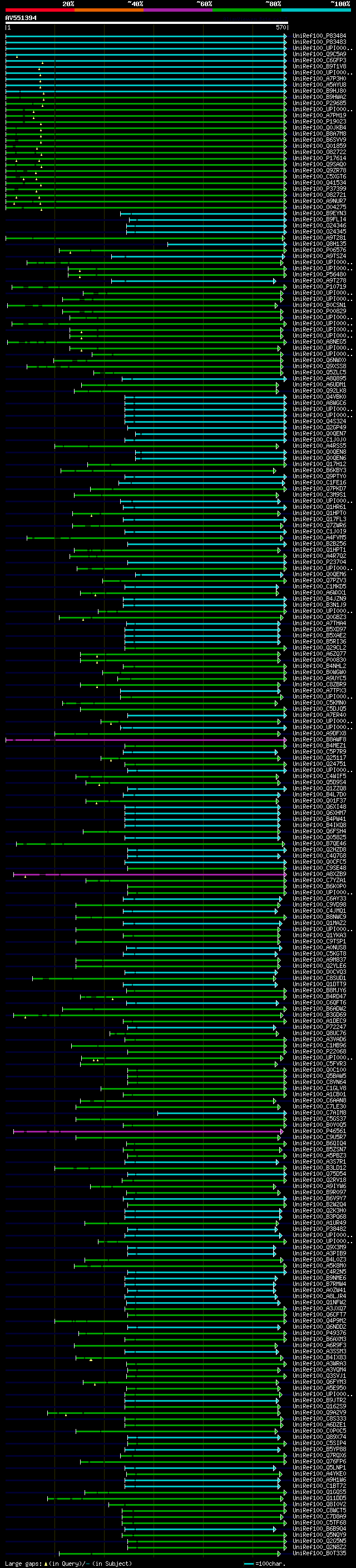Click UniRef100_O04275 label
Viewport: 356px width, 1568px height.
319,207
